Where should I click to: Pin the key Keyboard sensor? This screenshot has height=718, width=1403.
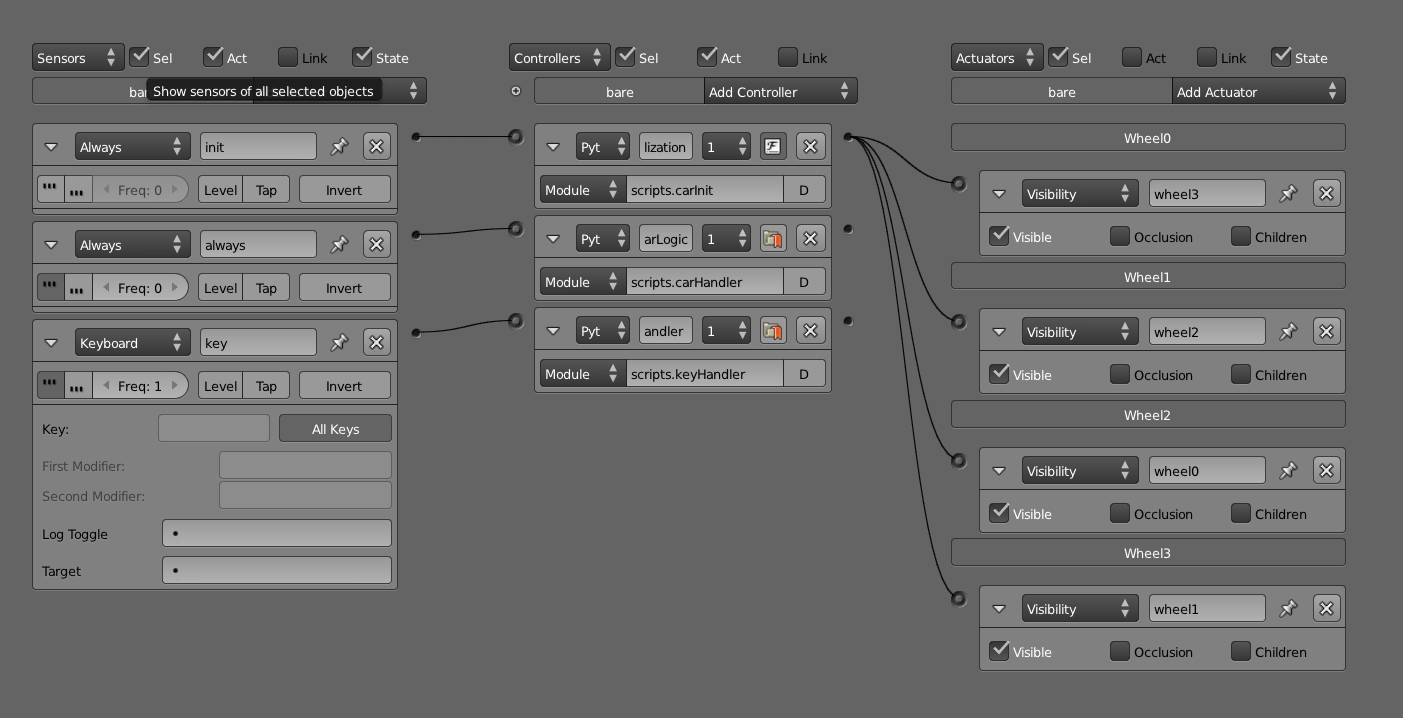coord(340,342)
